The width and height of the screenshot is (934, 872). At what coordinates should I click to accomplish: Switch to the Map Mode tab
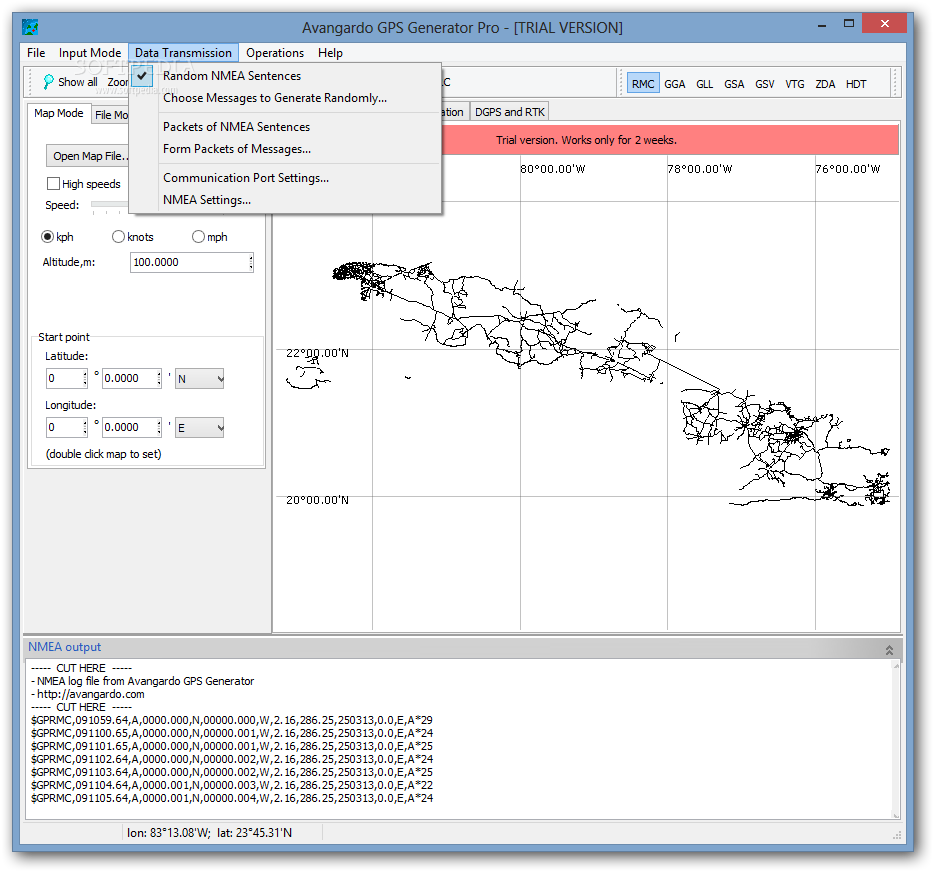58,113
